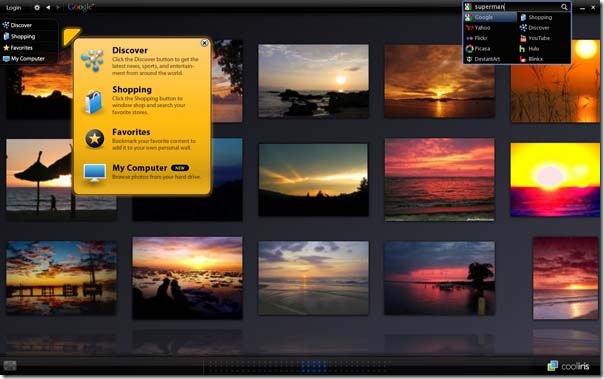Open Discover in the left sidebar
This screenshot has width=604, height=379.
pos(17,25)
